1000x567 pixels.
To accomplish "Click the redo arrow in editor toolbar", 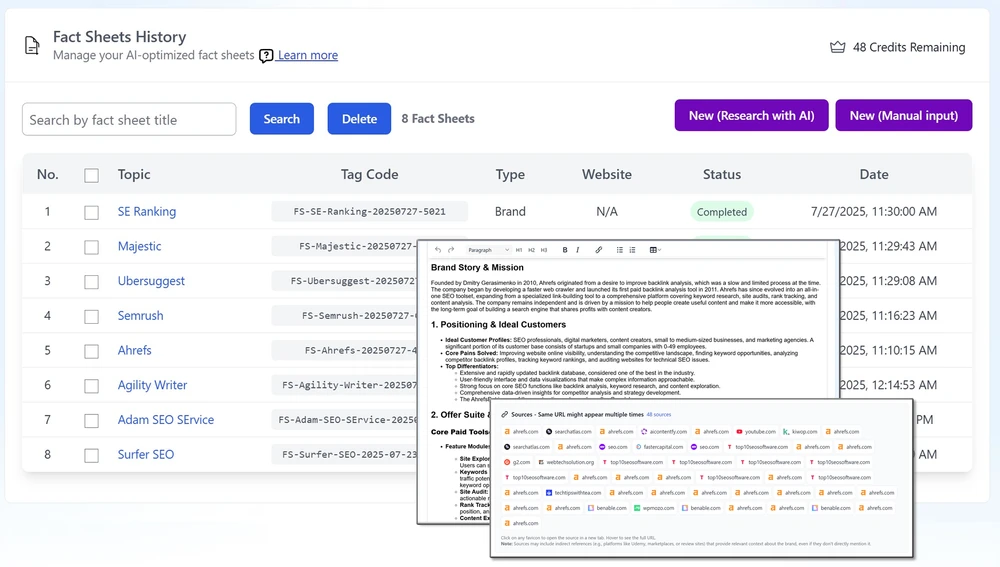I will (x=451, y=250).
